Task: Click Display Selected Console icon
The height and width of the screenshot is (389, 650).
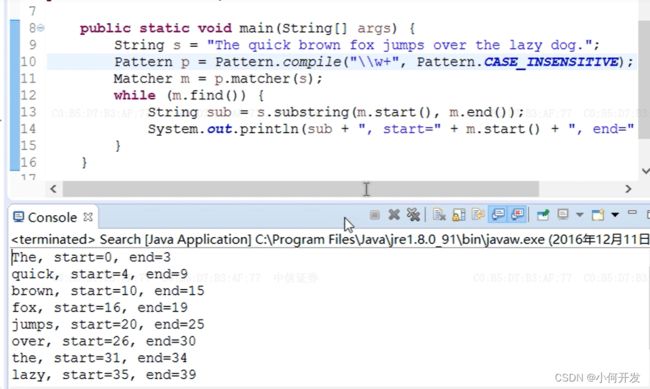Action: 563,214
